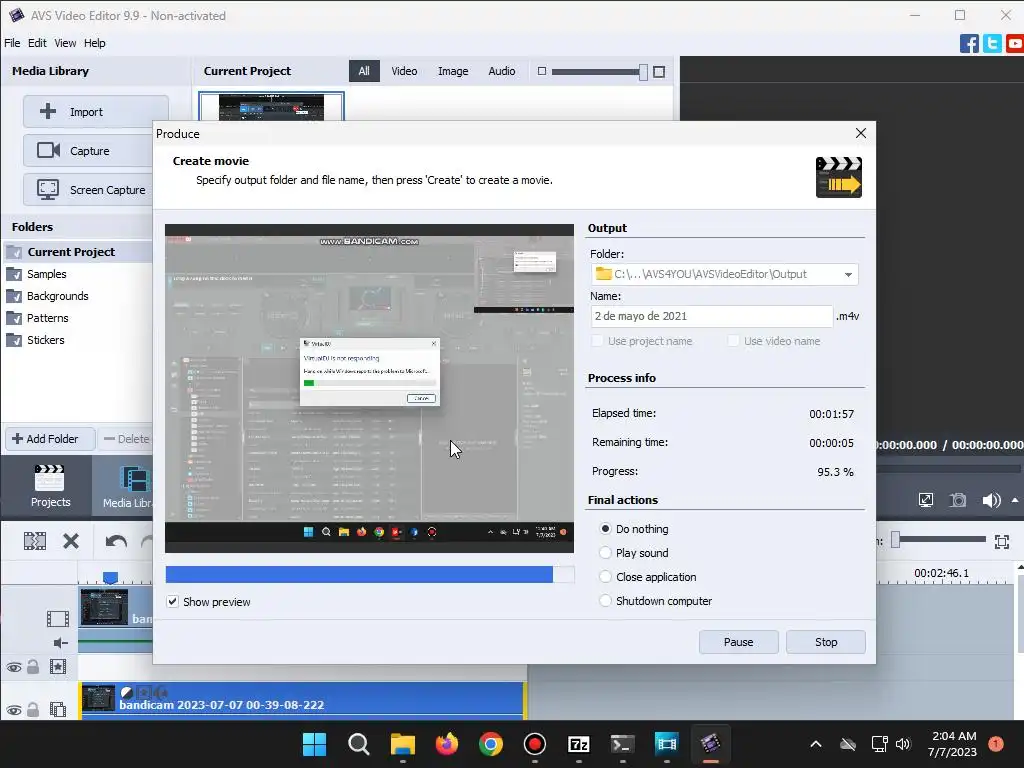Open Bandicam recorder from taskbar

(x=535, y=744)
